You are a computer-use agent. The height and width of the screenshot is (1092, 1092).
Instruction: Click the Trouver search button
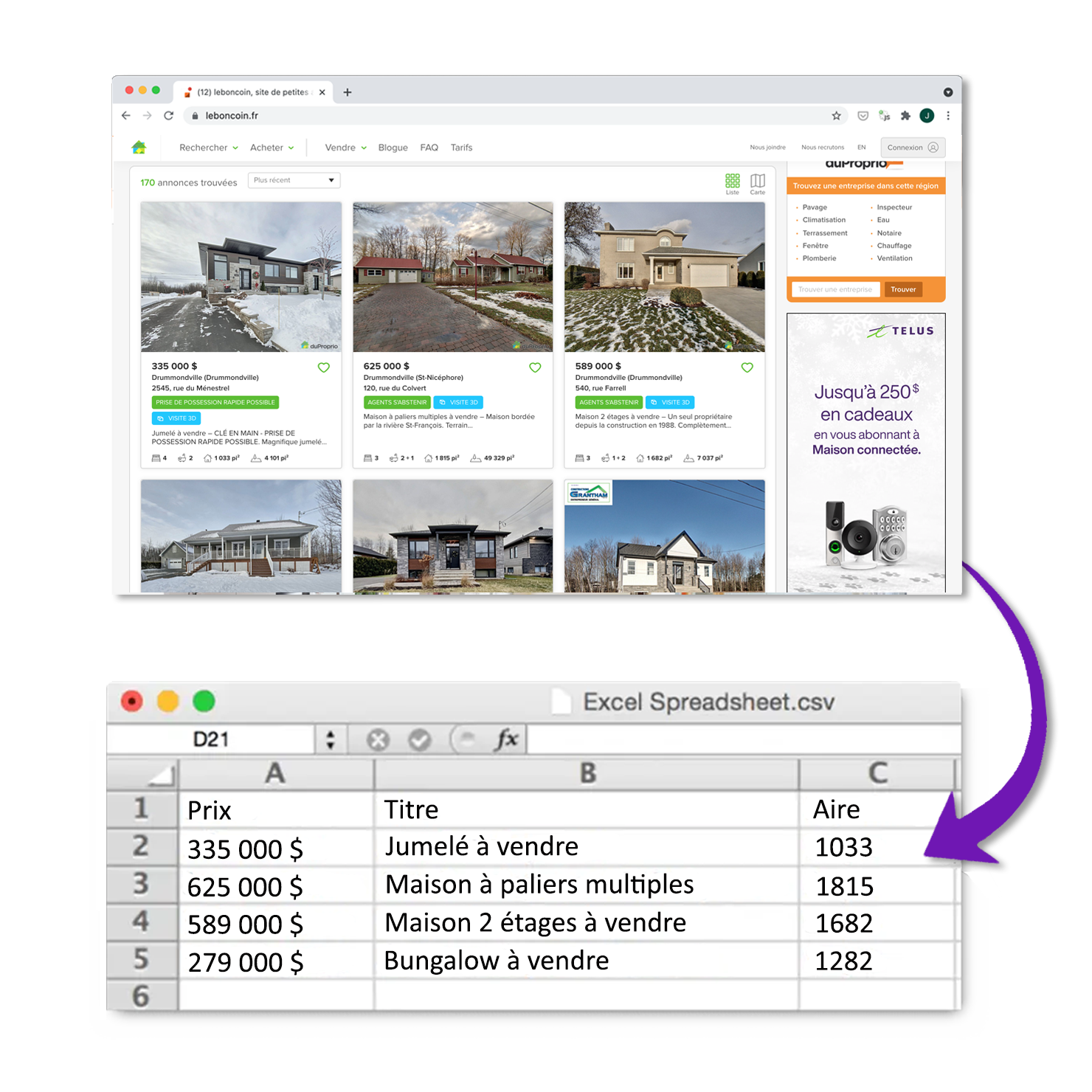(x=903, y=289)
